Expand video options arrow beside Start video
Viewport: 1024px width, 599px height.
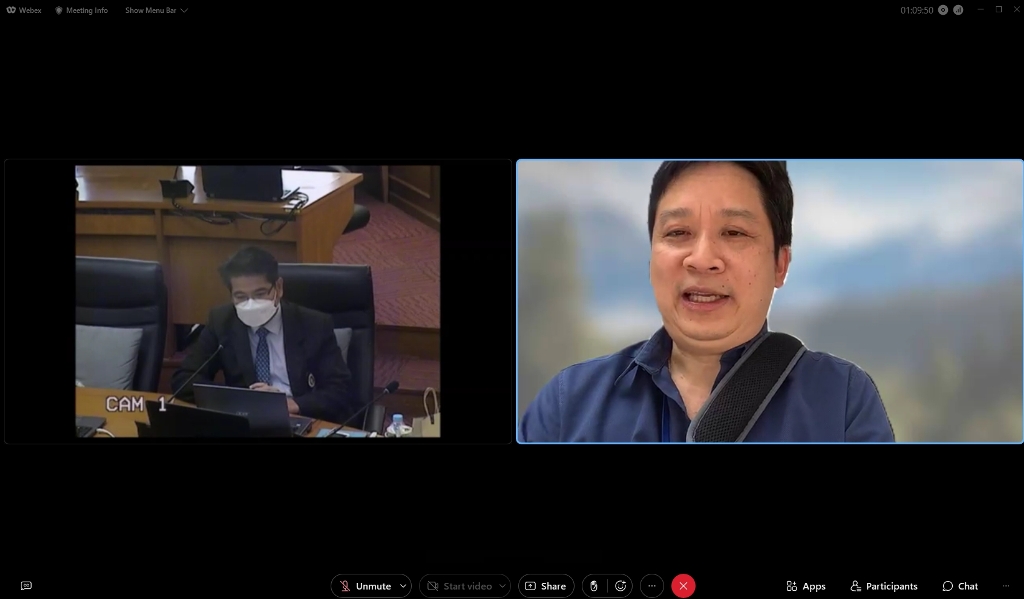click(501, 586)
